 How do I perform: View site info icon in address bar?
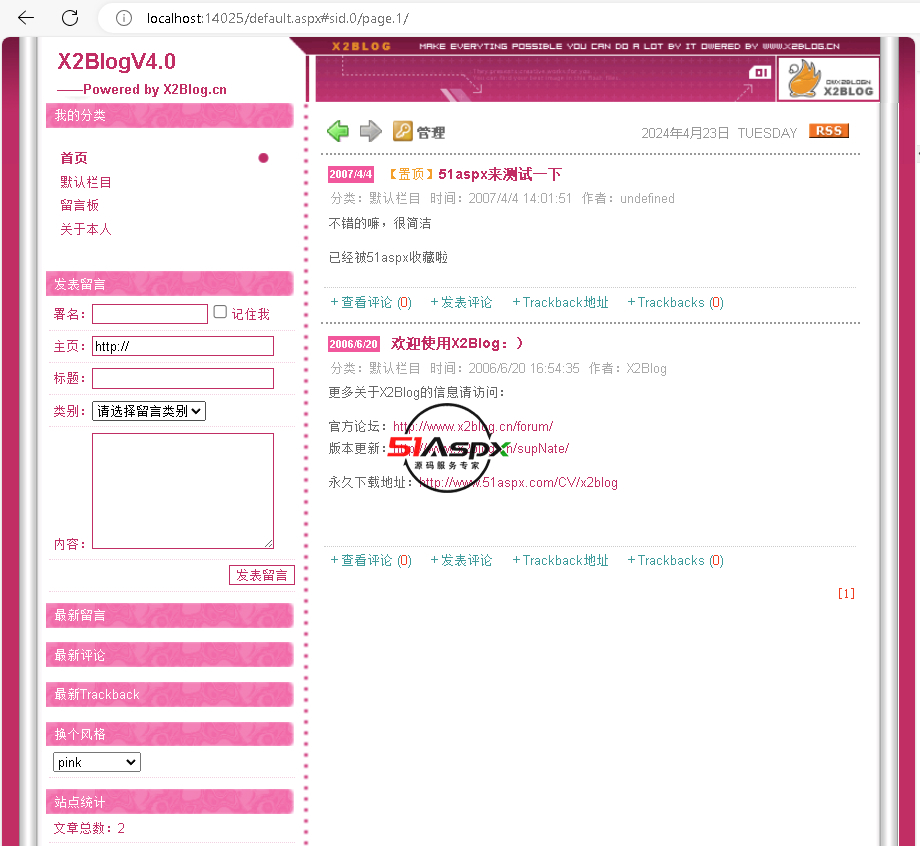point(124,18)
